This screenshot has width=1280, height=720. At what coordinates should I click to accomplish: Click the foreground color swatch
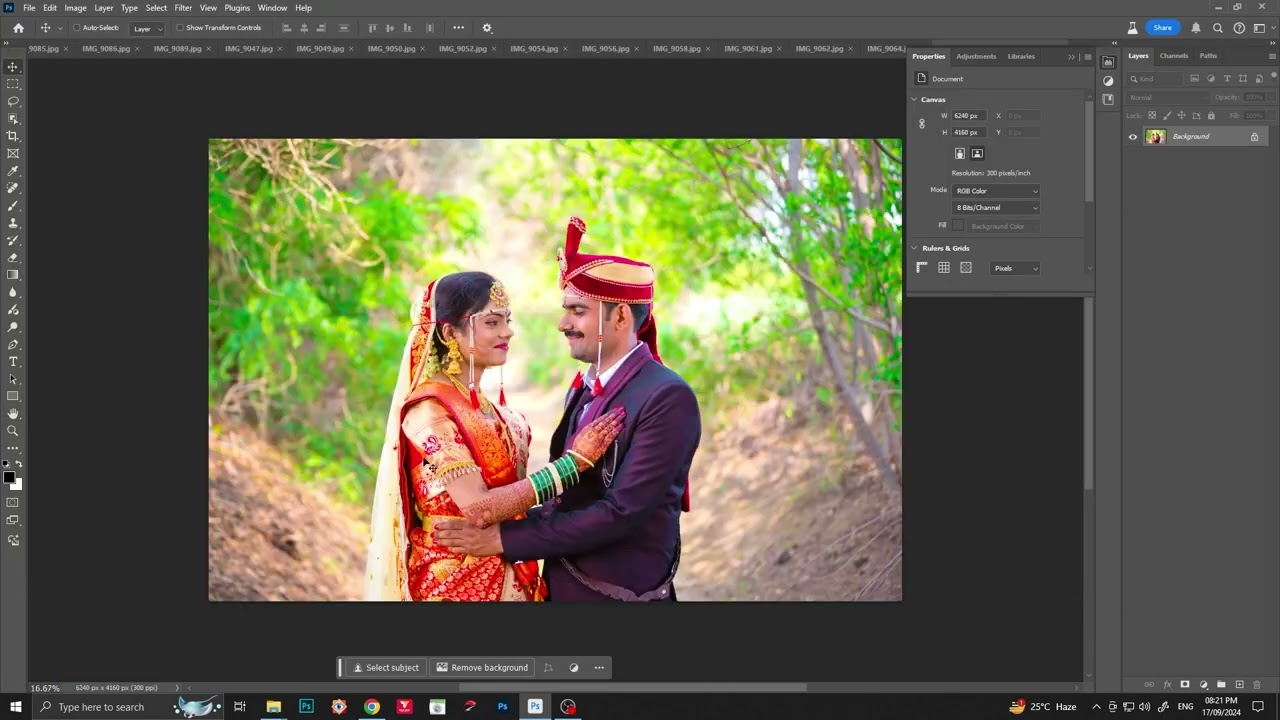[x=9, y=478]
